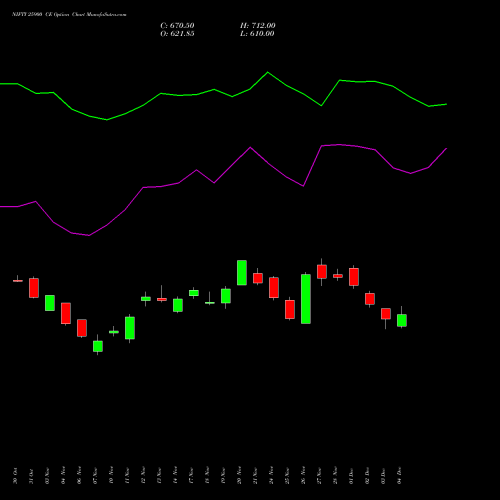
Task: Click the 30 Oct date label
Action: pyautogui.click(x=15, y=476)
